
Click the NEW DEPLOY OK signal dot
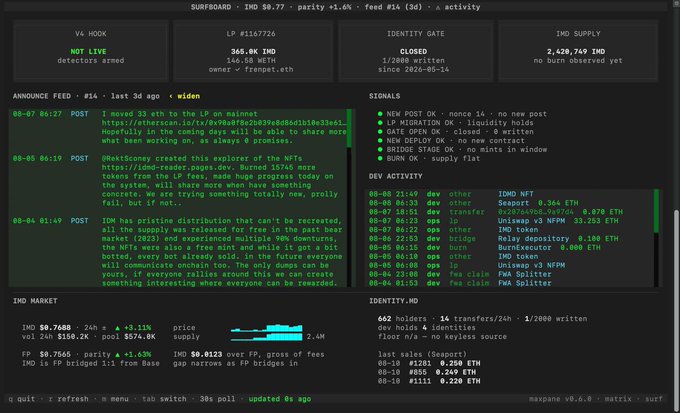coord(380,141)
